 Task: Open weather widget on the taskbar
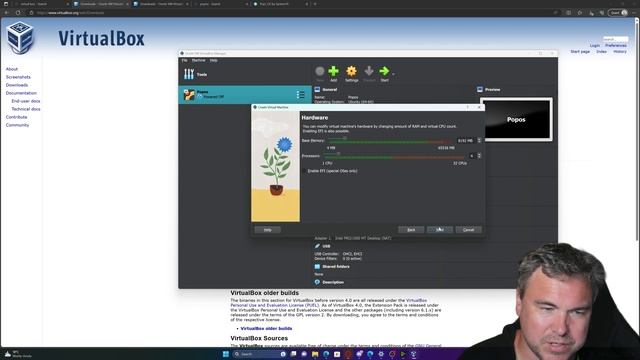tap(17, 354)
